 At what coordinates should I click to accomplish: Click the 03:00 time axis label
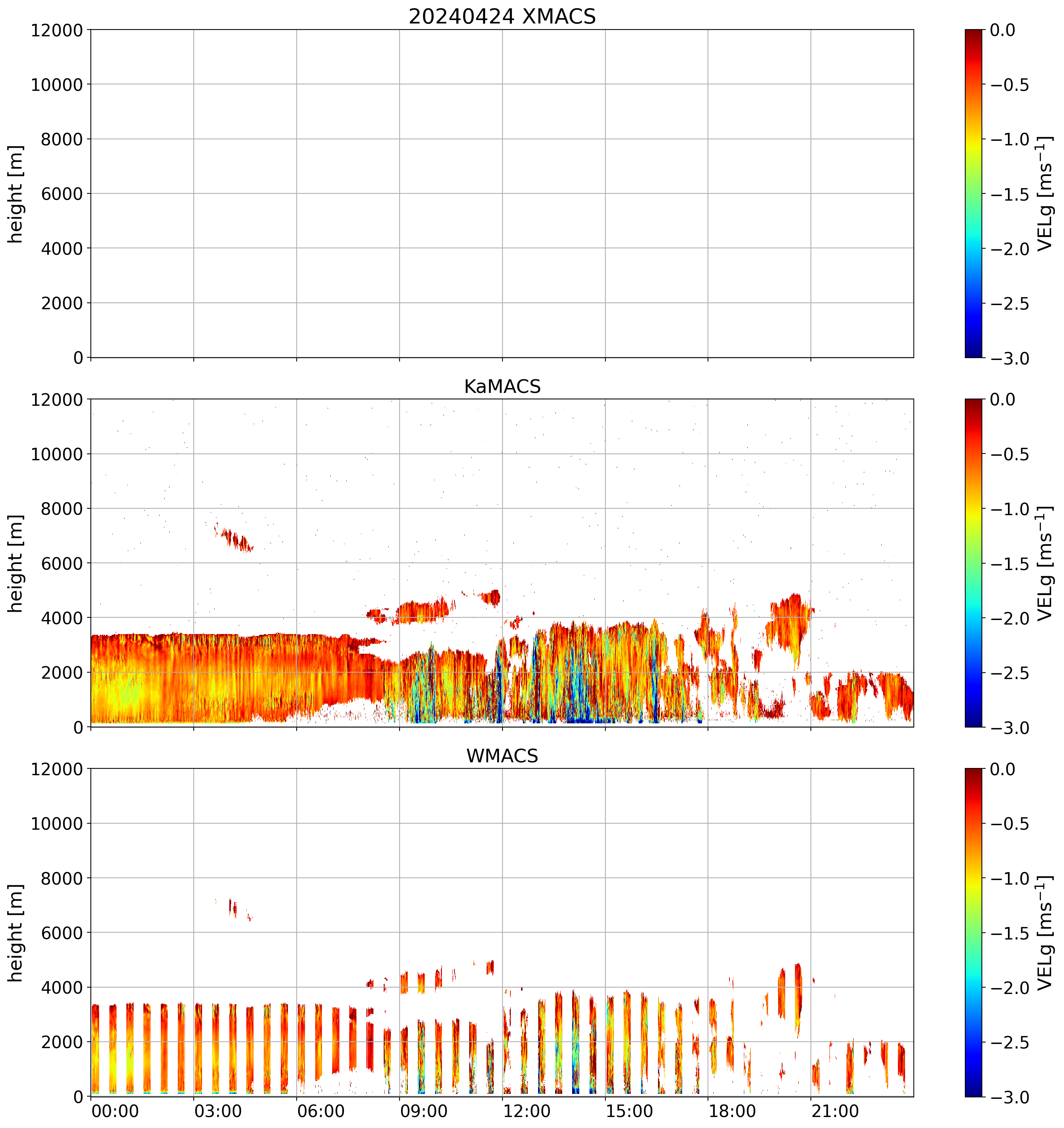[218, 1111]
